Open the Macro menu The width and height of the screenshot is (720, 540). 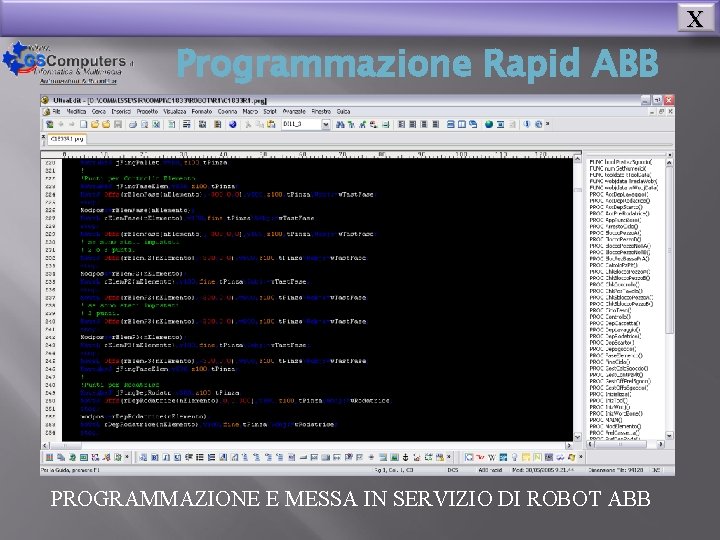pos(250,112)
